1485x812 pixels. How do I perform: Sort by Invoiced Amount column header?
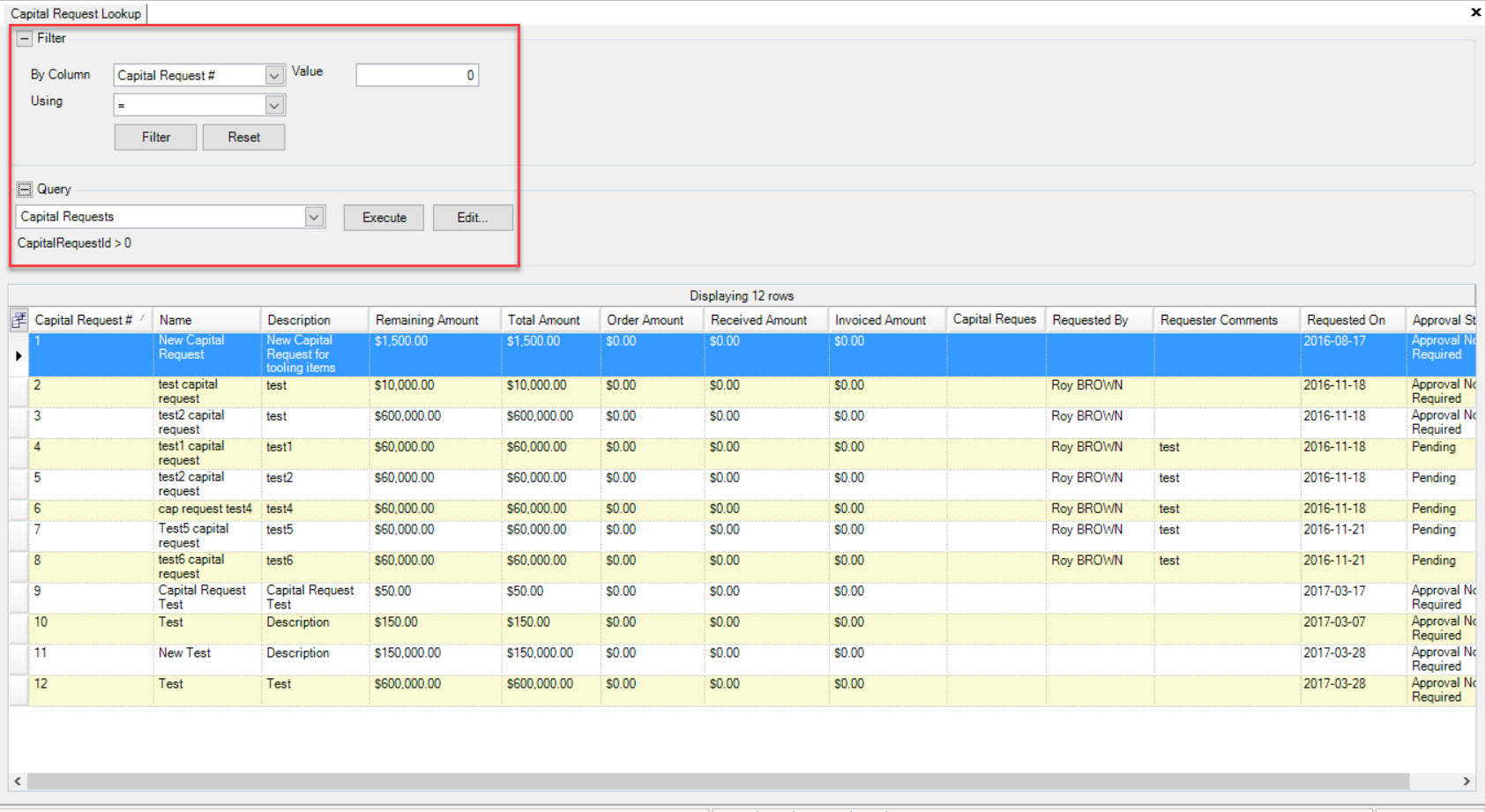(x=887, y=320)
